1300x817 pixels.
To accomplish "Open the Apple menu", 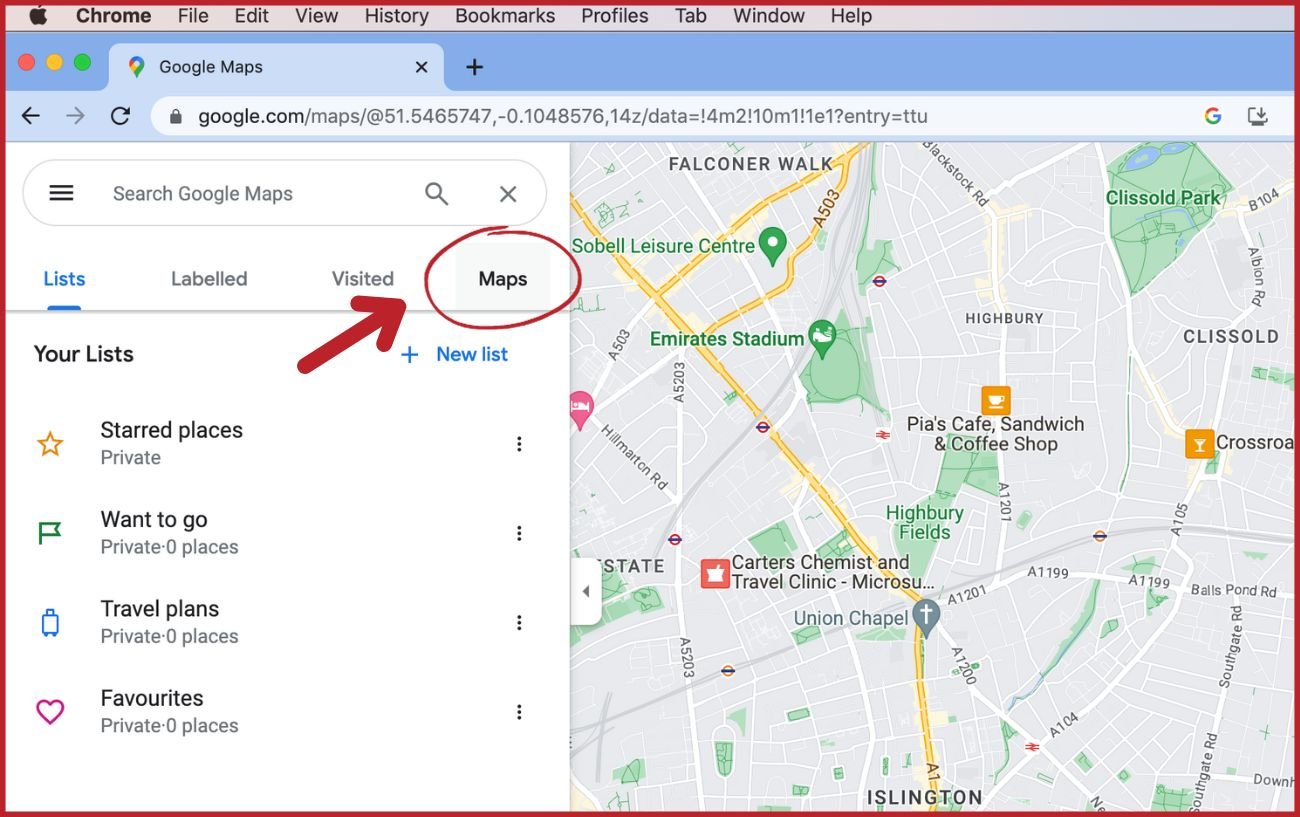I will pos(38,15).
